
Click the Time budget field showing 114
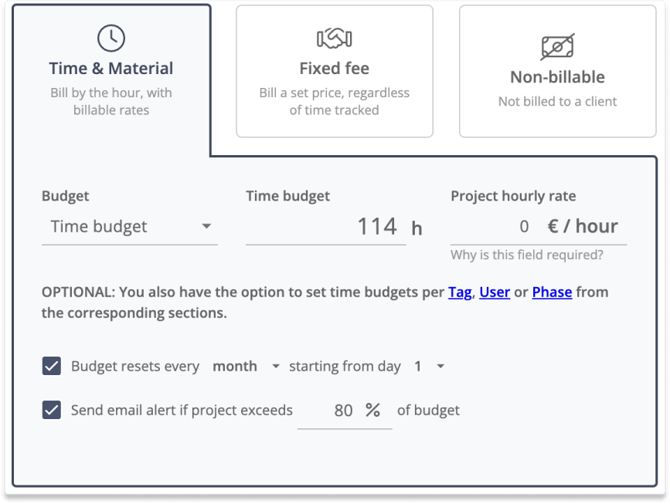(x=326, y=227)
